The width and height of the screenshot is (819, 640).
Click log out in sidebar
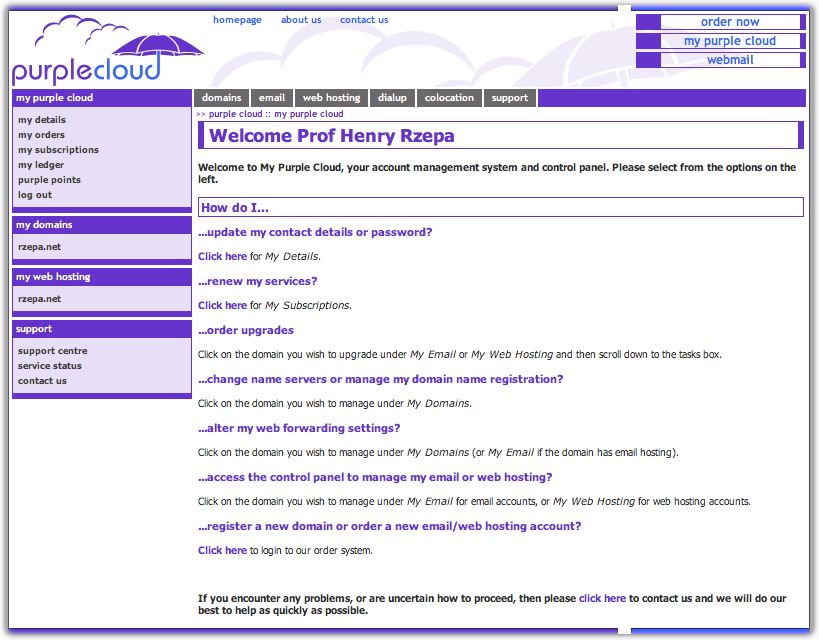tap(34, 195)
